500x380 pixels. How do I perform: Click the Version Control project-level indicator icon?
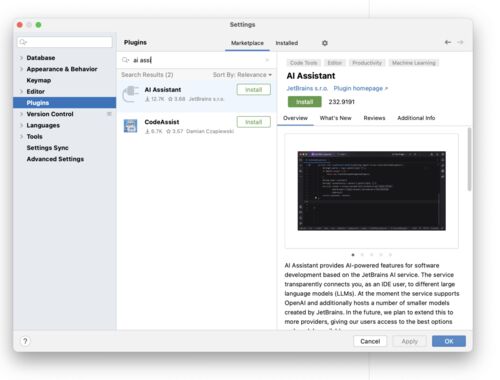[109, 114]
